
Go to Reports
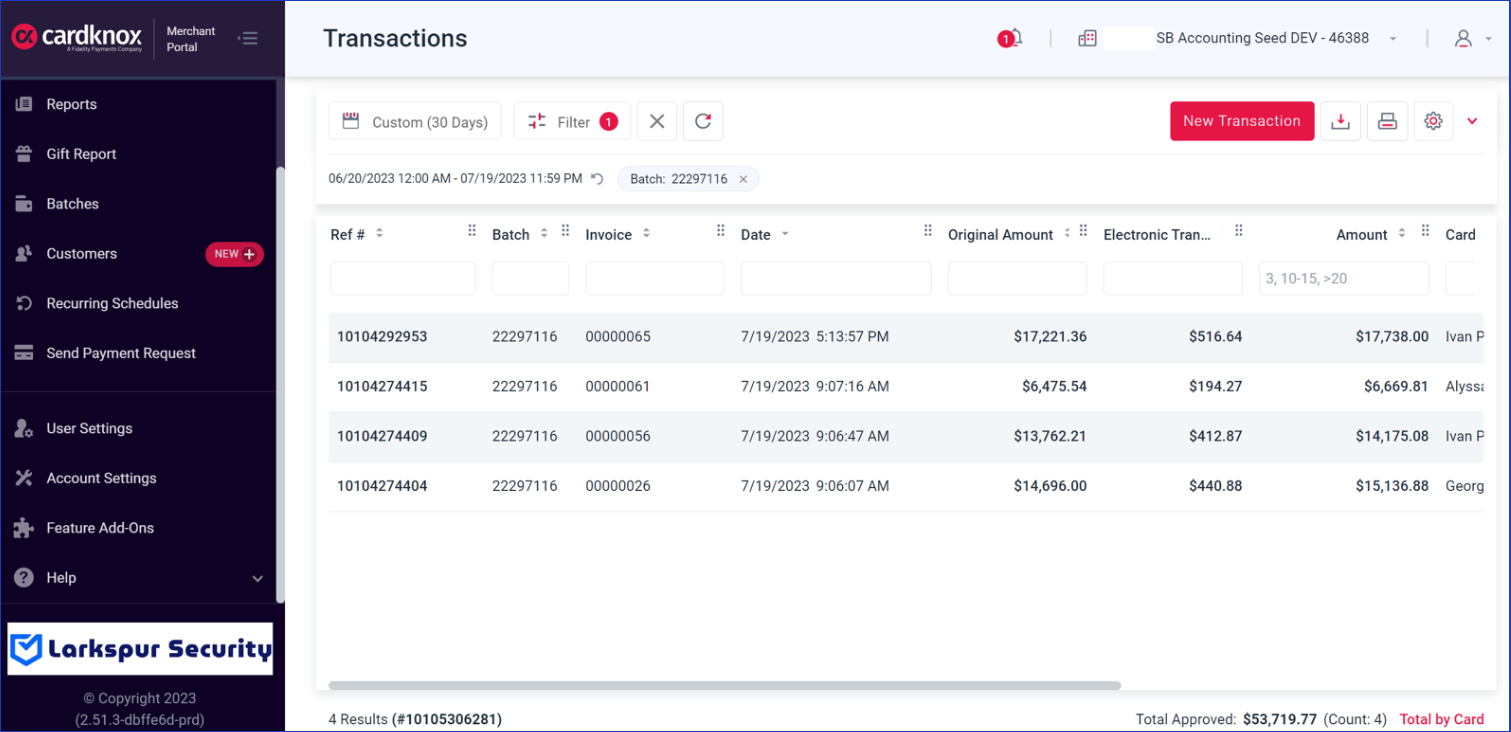[x=71, y=104]
